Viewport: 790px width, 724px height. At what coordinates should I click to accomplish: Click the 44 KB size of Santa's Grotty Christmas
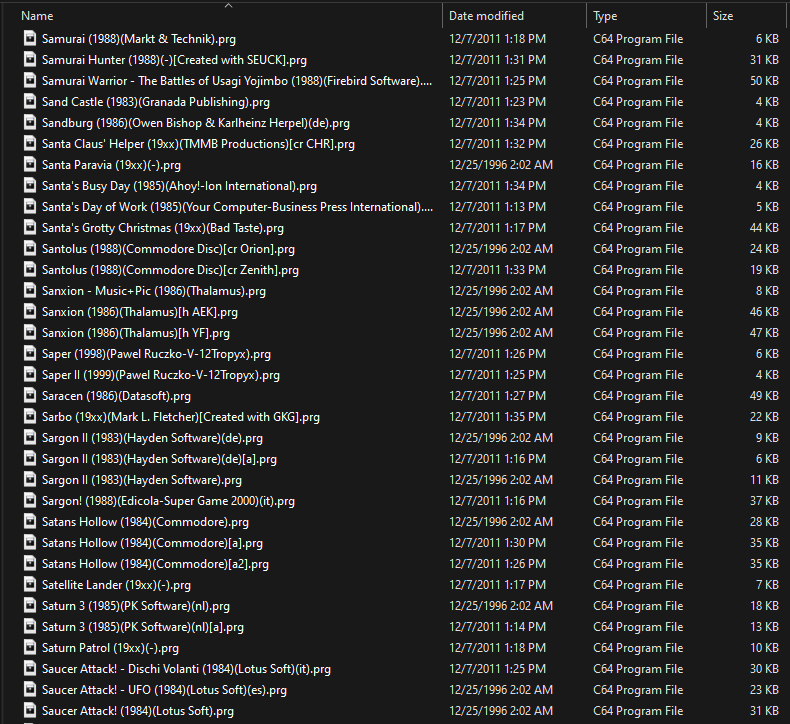(x=764, y=228)
